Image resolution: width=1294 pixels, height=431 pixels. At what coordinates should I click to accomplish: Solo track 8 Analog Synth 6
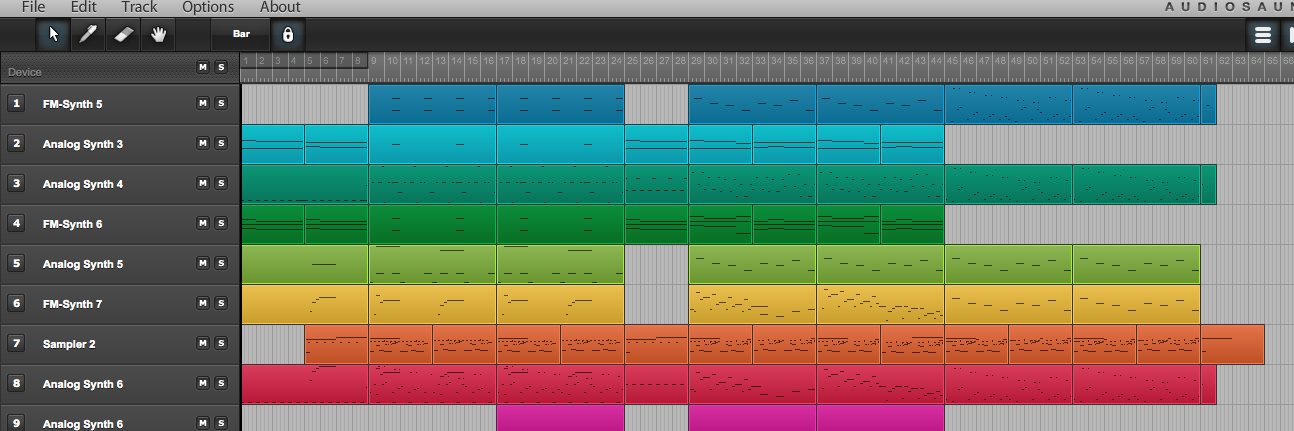click(220, 383)
